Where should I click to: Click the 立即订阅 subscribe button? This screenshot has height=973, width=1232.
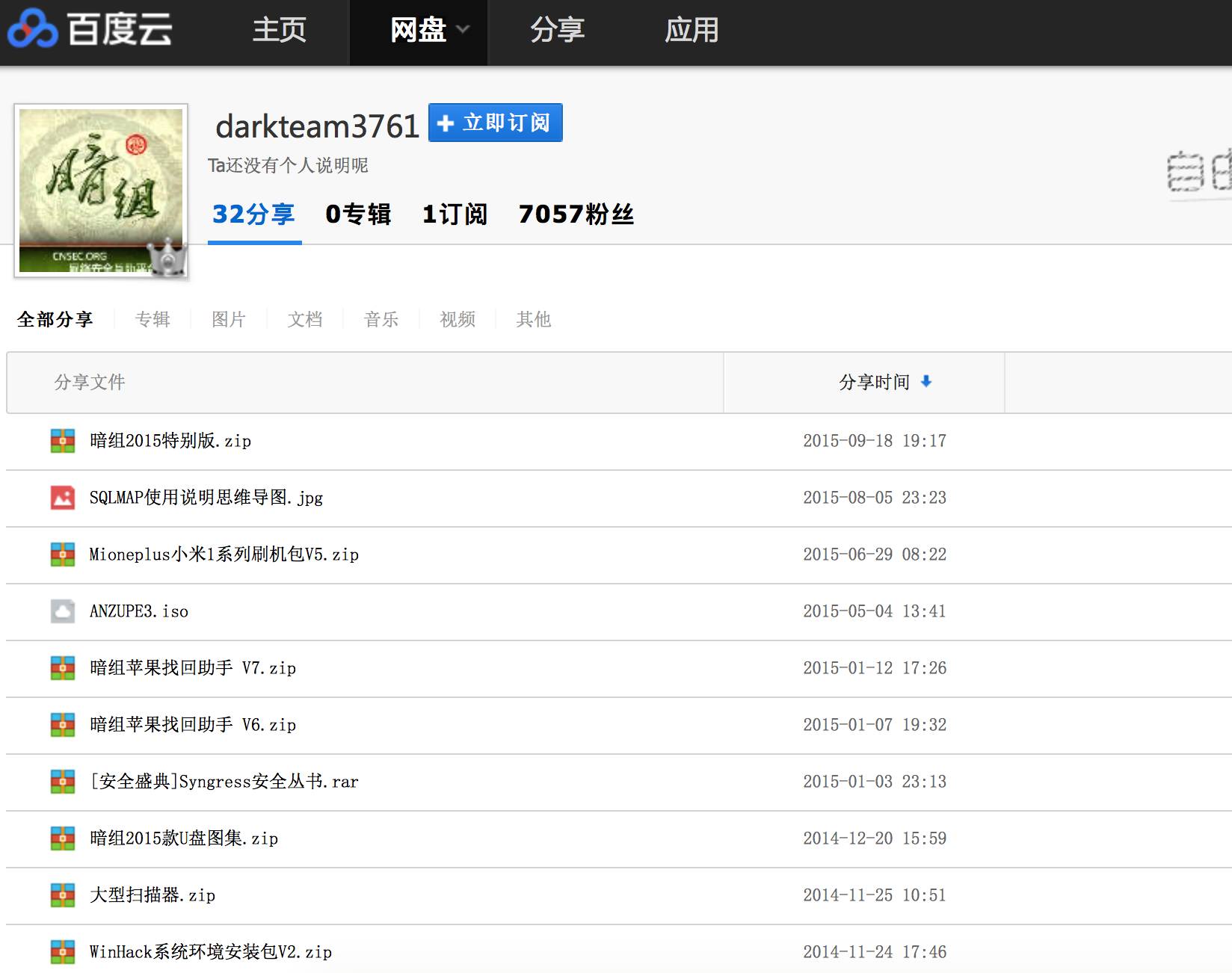pos(494,123)
